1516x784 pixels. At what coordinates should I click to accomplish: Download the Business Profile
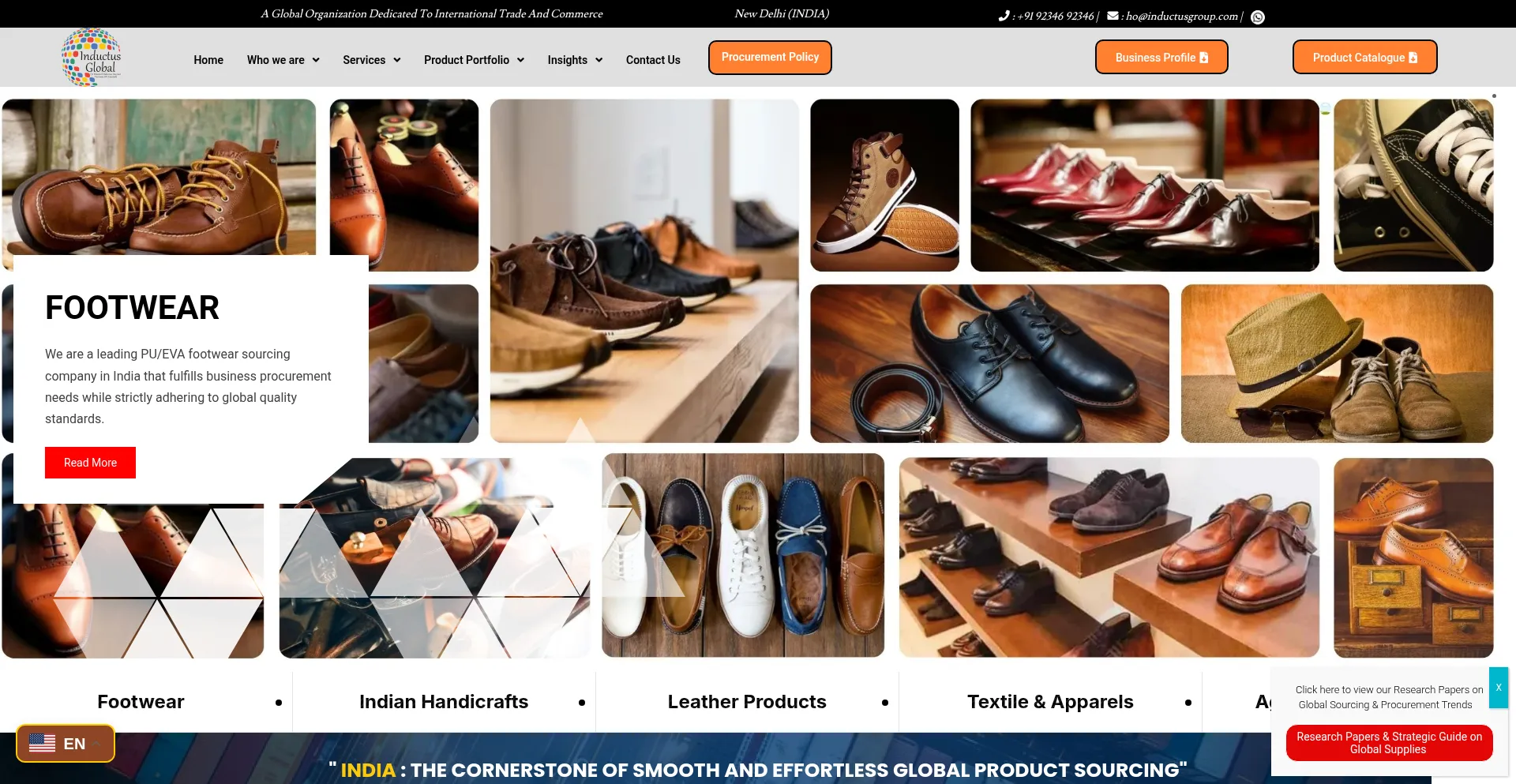pos(1161,58)
